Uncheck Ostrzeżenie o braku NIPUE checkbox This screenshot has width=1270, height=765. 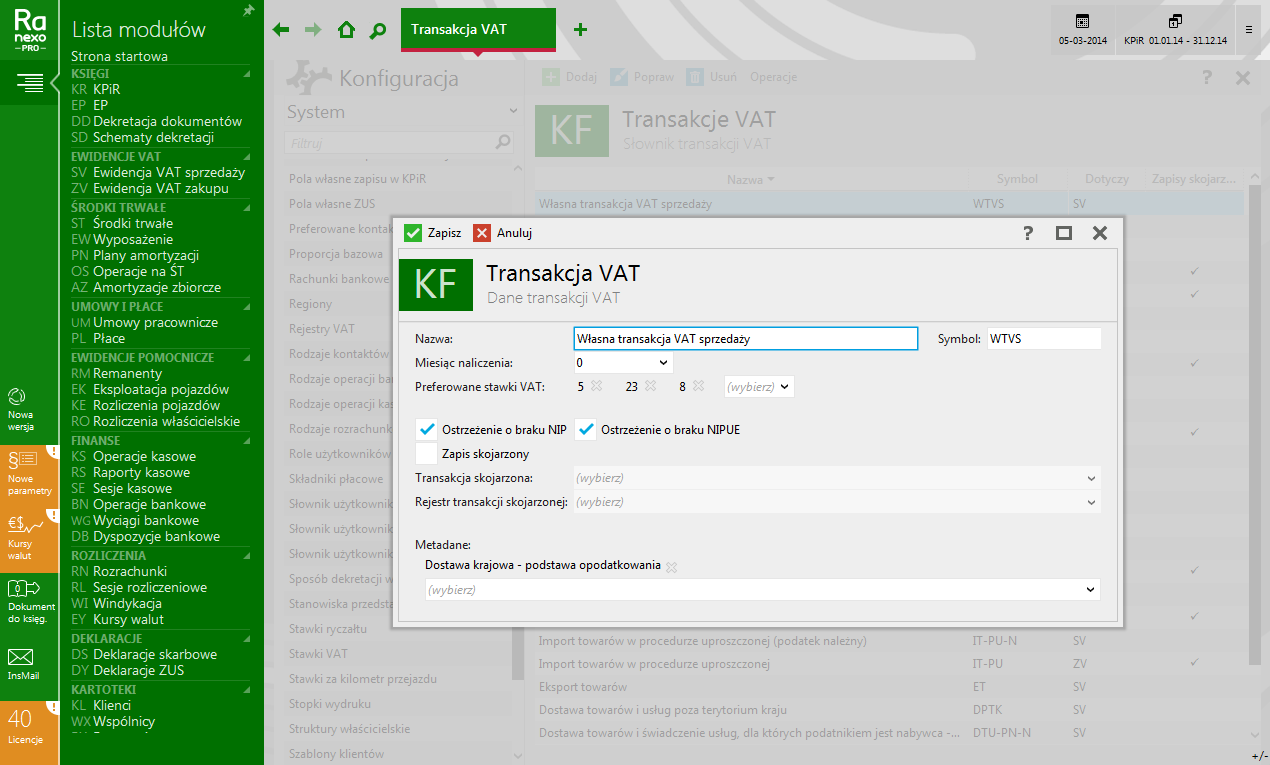(585, 430)
